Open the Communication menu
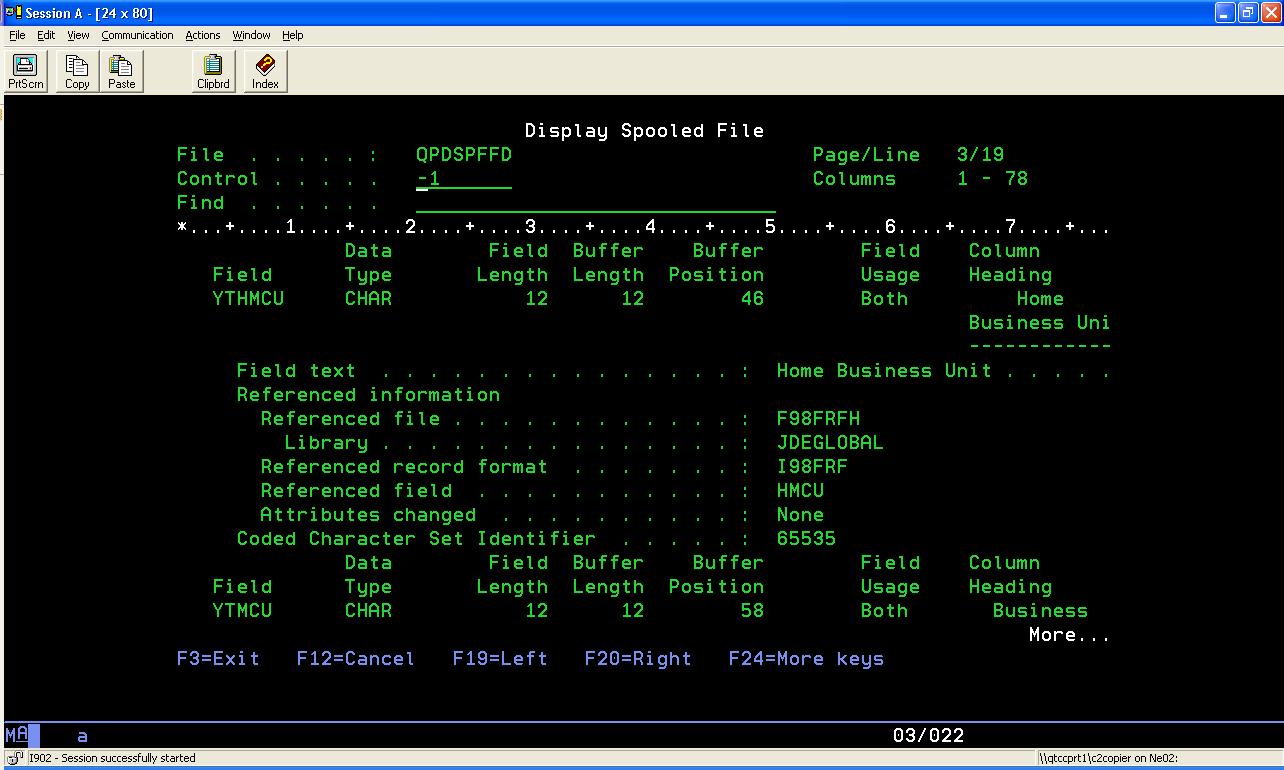The height and width of the screenshot is (770, 1284). tap(137, 35)
